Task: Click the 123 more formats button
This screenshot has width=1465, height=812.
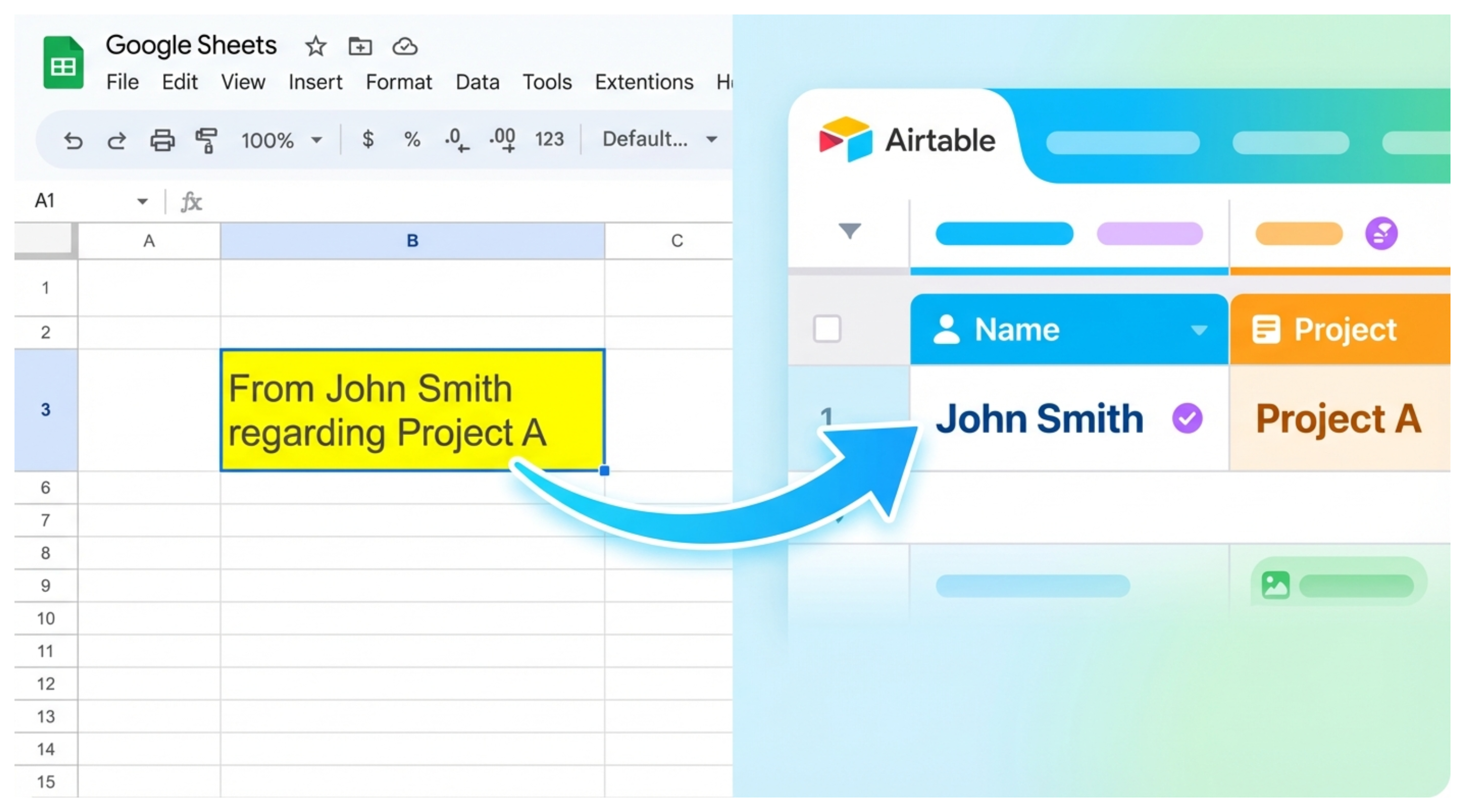Action: click(549, 140)
